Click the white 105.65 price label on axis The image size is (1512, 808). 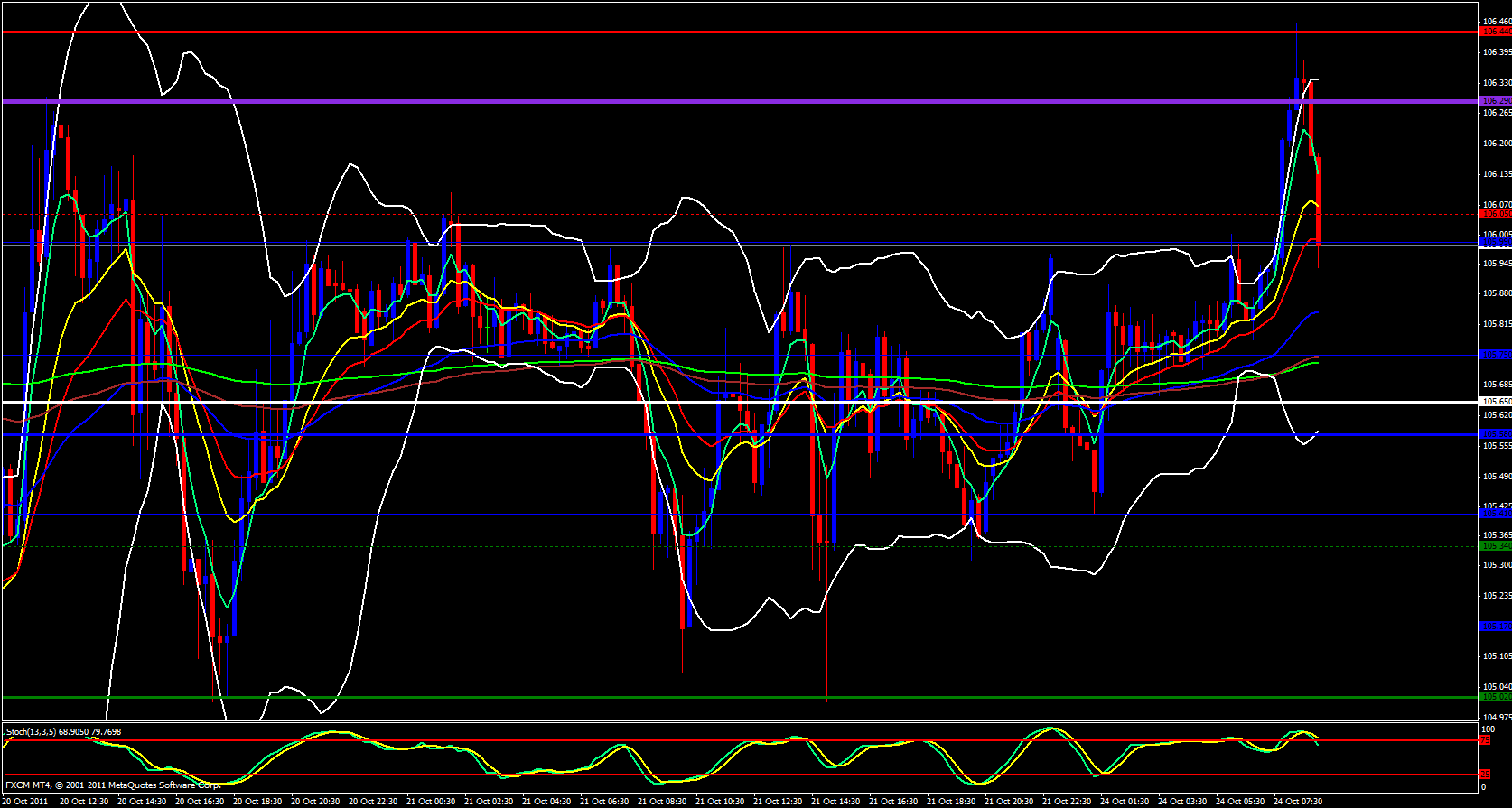click(x=1495, y=402)
